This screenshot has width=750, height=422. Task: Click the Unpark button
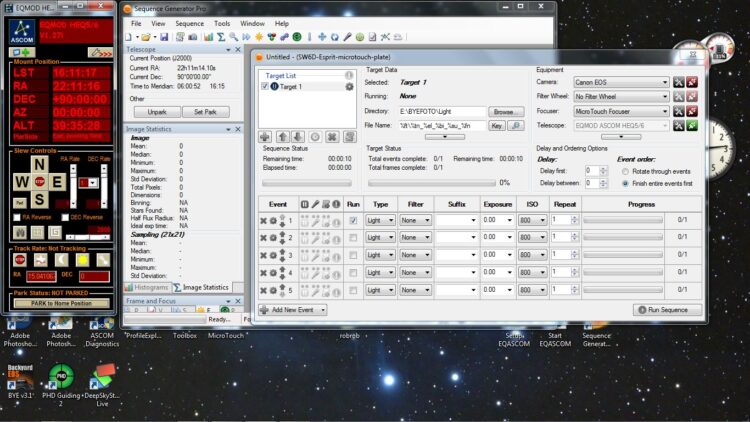click(157, 112)
